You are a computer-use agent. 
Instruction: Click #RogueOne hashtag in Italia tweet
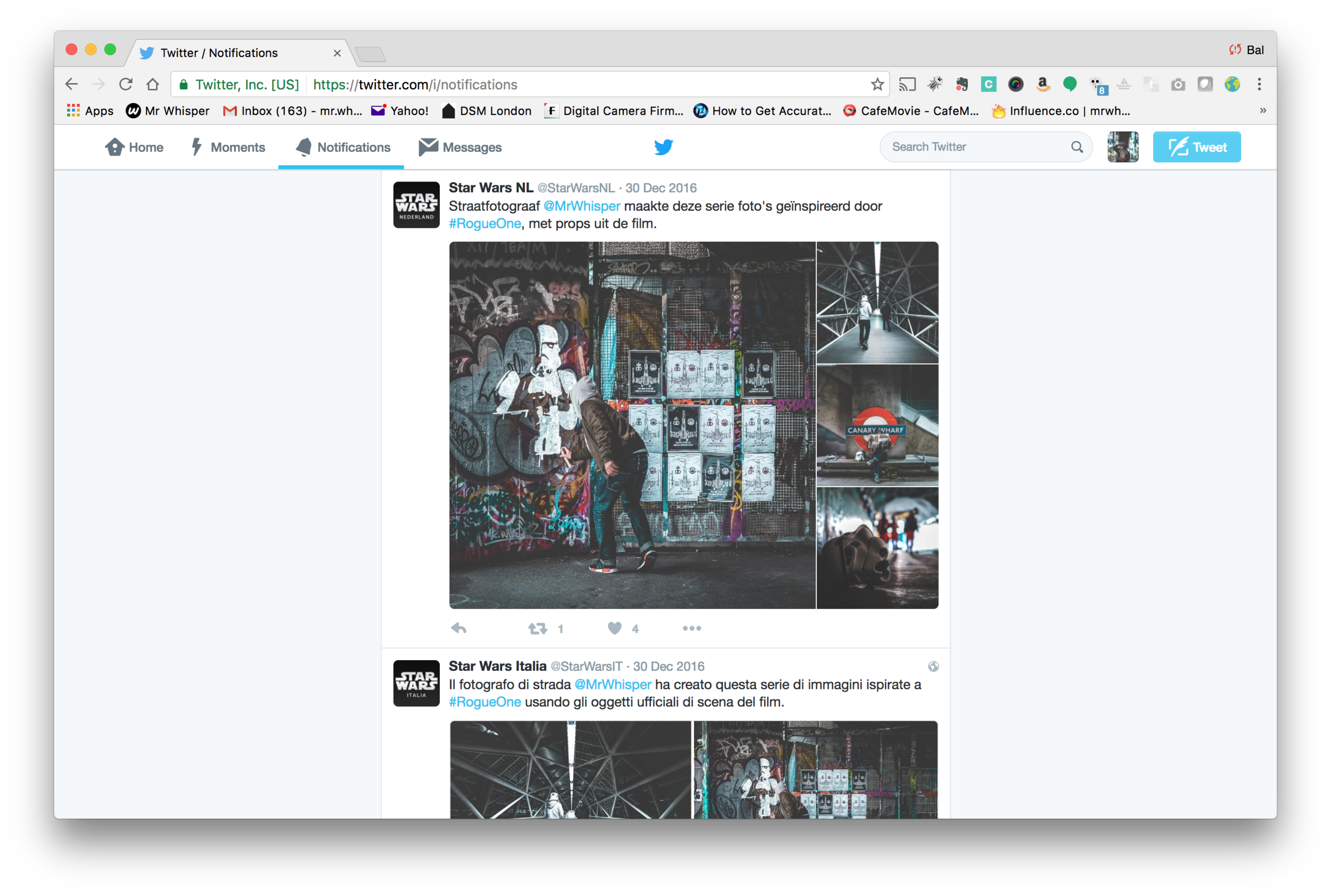pos(484,702)
